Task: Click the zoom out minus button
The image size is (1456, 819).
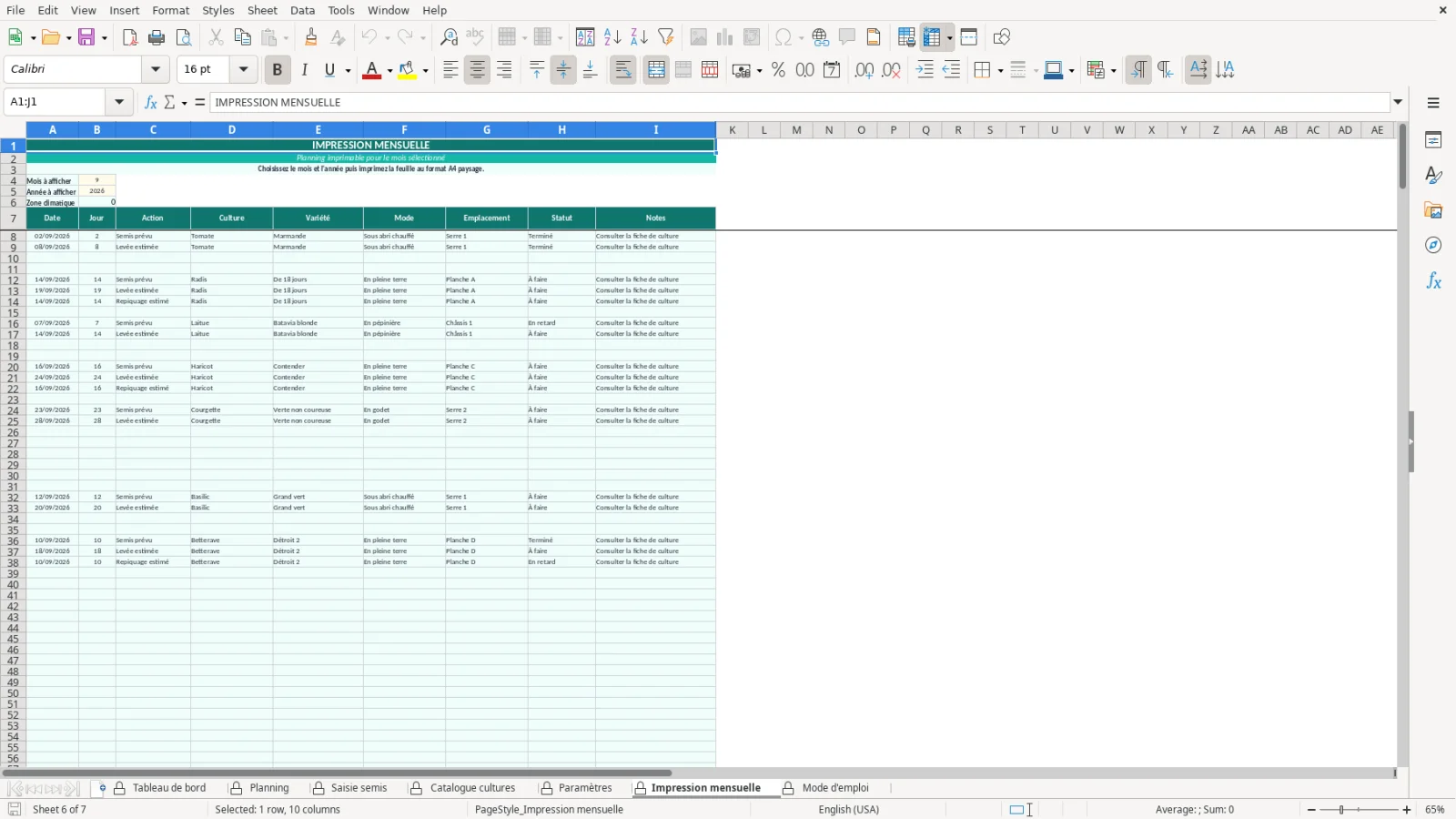Action: [1311, 810]
